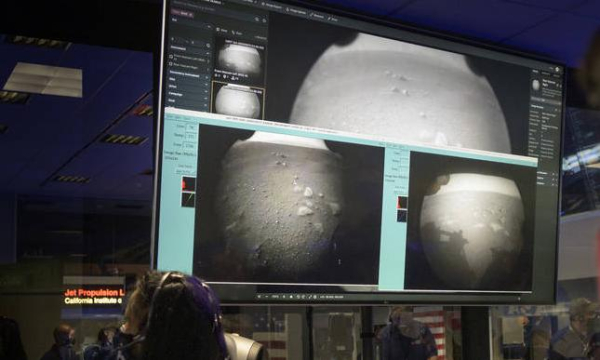Click the Sort button above thumbnails

click(237, 33)
